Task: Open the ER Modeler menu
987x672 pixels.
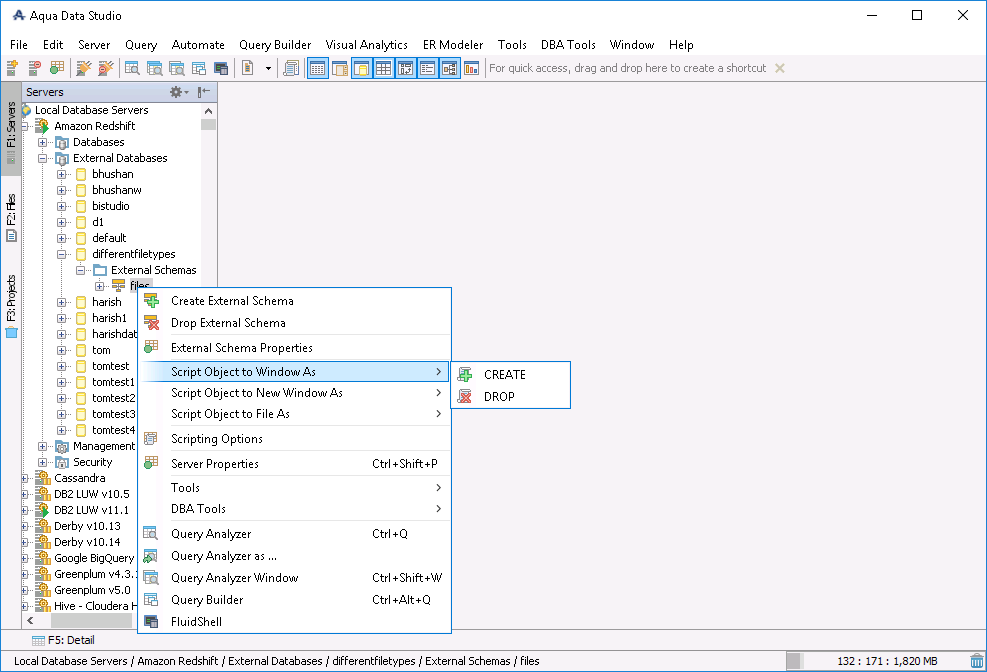Action: coord(452,45)
